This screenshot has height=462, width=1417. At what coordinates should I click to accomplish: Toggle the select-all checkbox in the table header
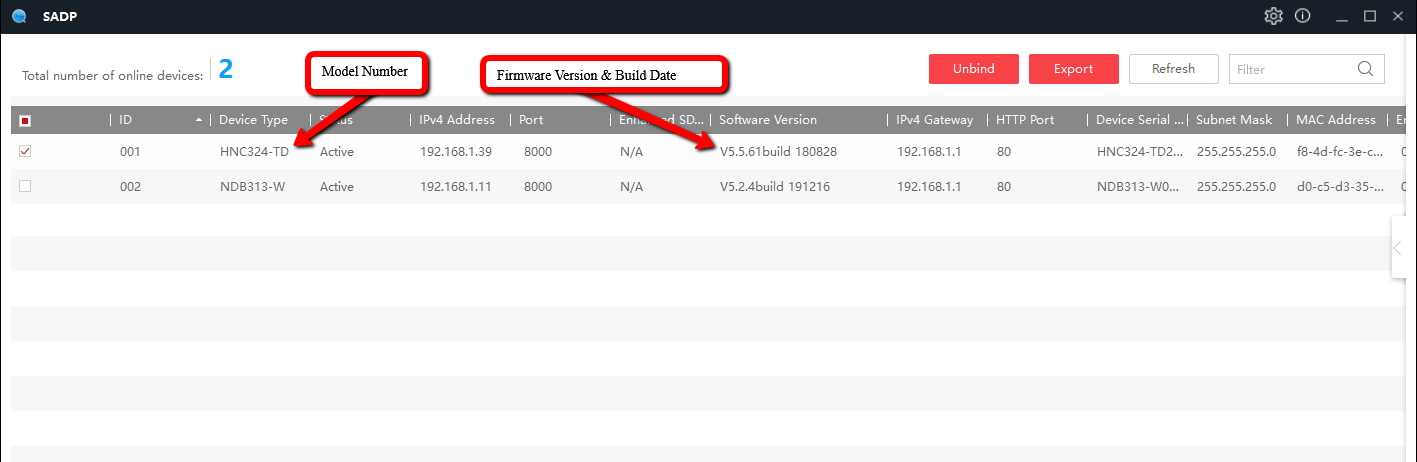25,120
